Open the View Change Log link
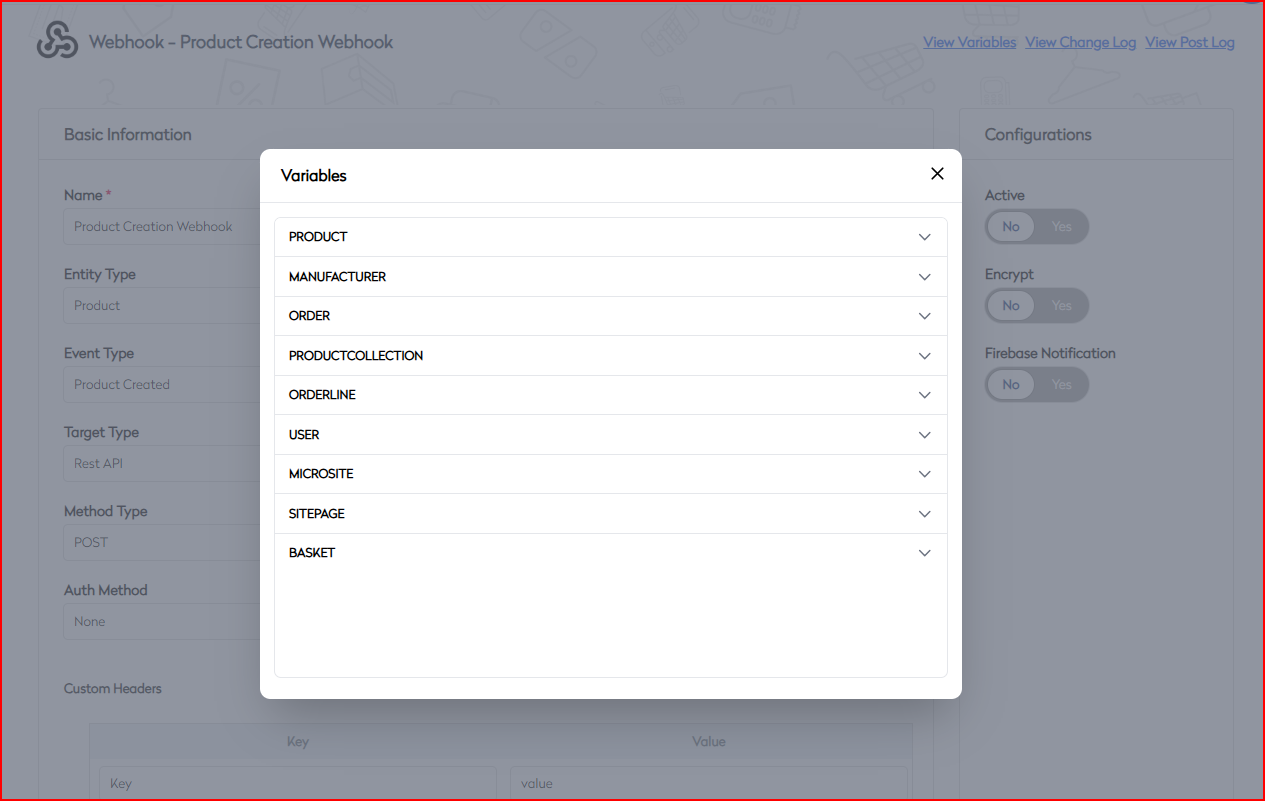Viewport: 1265px width, 801px height. [x=1080, y=43]
